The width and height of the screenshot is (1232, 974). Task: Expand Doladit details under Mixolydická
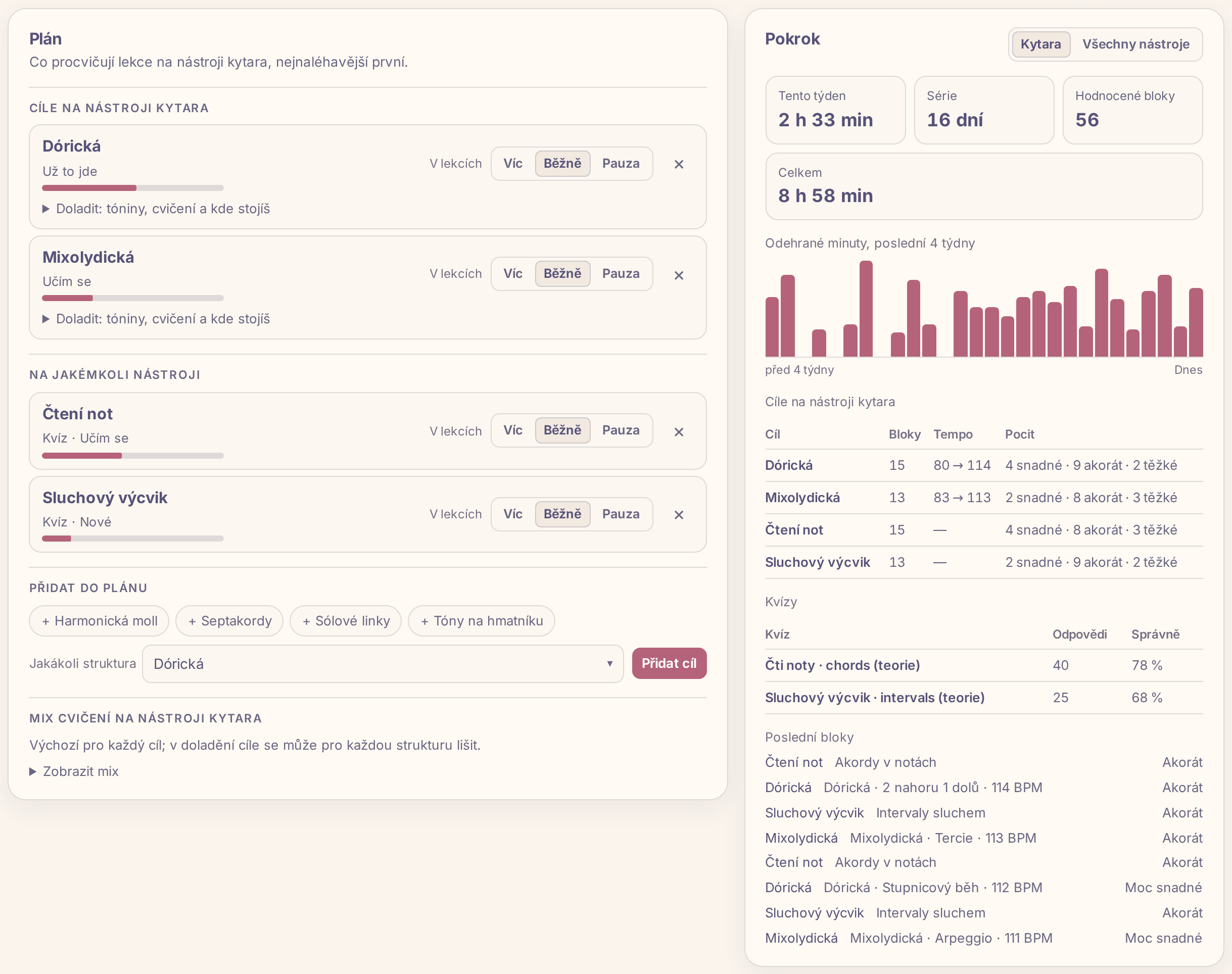point(156,319)
